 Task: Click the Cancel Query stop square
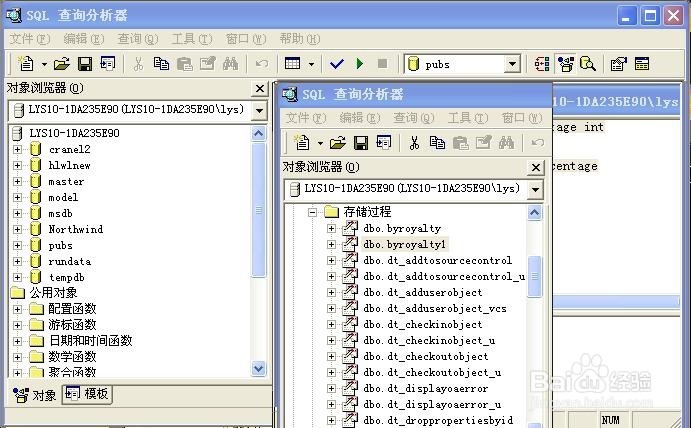pos(383,64)
